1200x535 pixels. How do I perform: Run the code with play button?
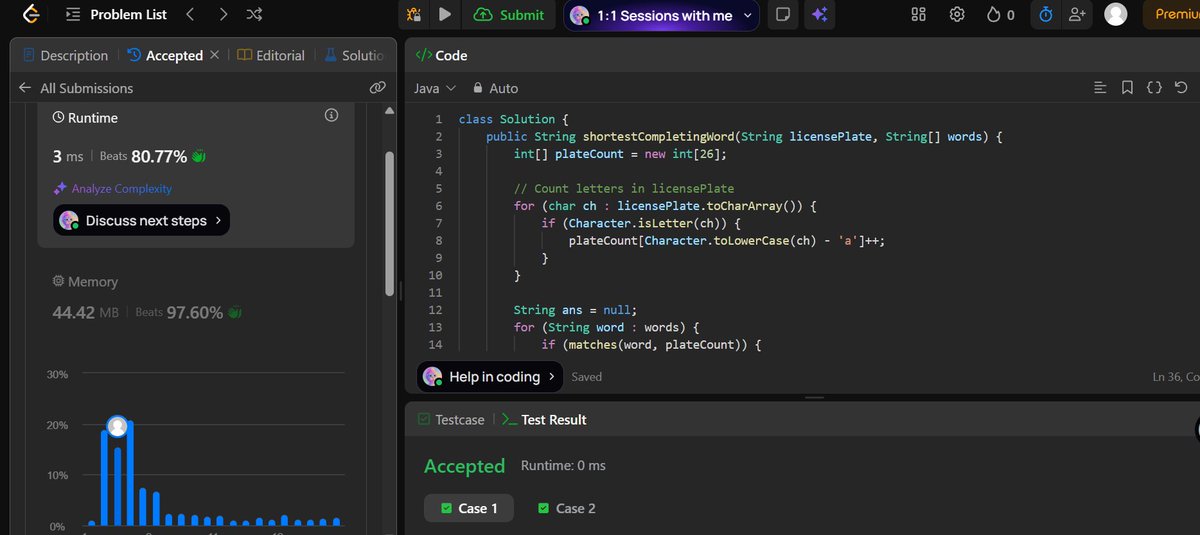(445, 14)
